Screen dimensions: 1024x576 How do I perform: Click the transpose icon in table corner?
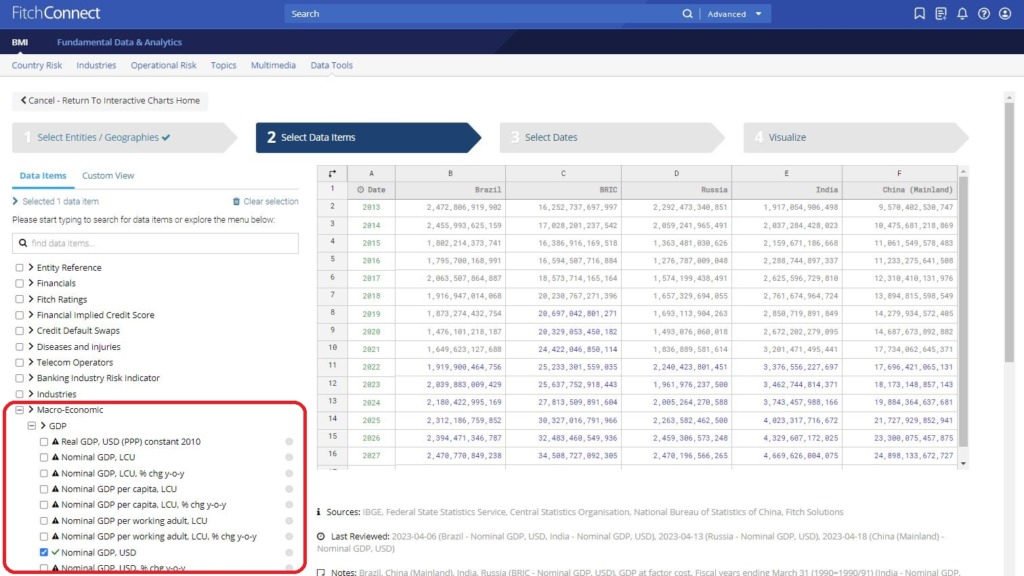coord(332,173)
